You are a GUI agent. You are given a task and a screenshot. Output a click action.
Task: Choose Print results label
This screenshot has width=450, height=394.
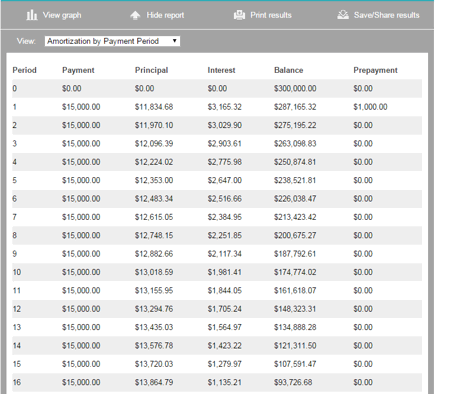[x=271, y=15]
